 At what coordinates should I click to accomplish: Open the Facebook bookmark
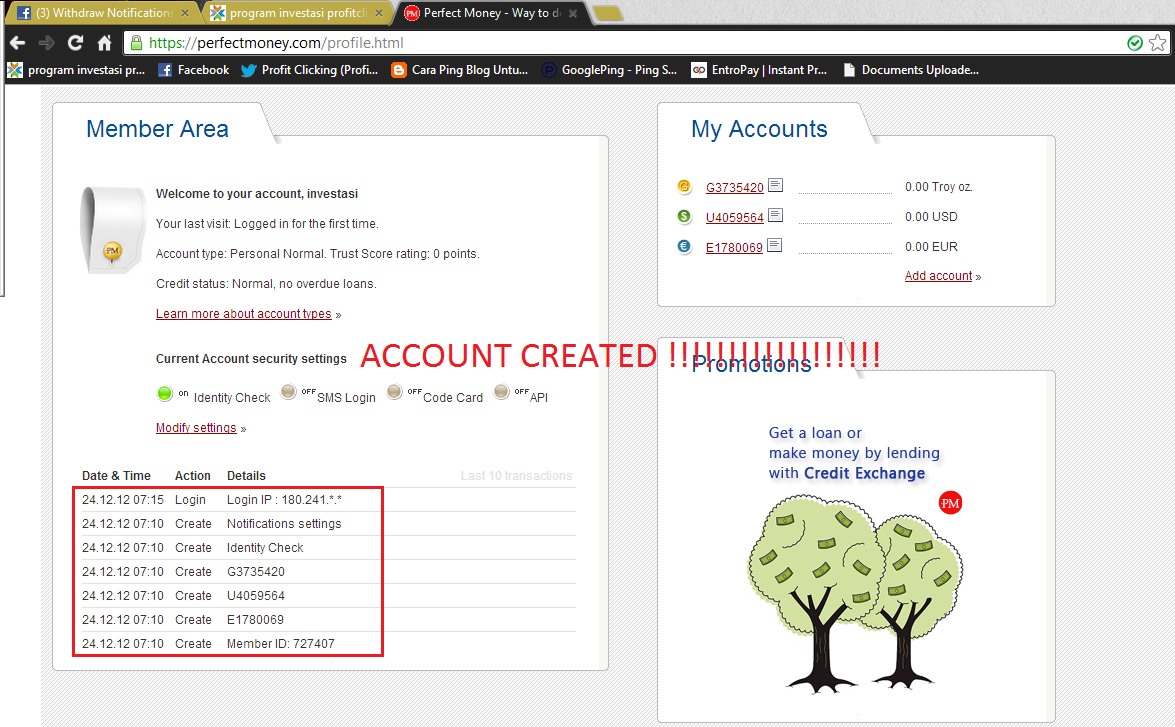[193, 70]
